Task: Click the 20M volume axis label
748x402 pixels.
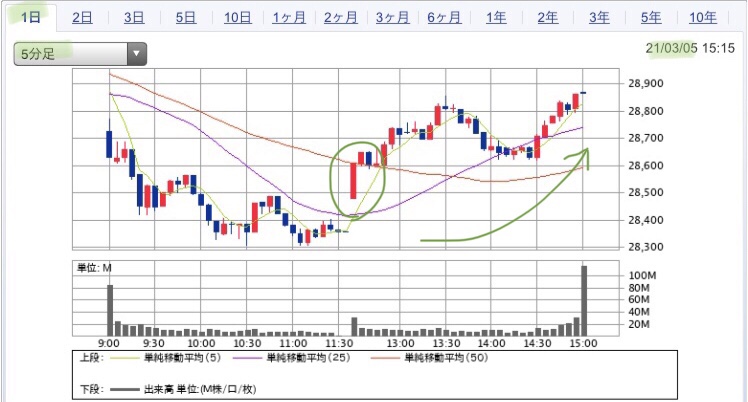Action: pos(639,324)
